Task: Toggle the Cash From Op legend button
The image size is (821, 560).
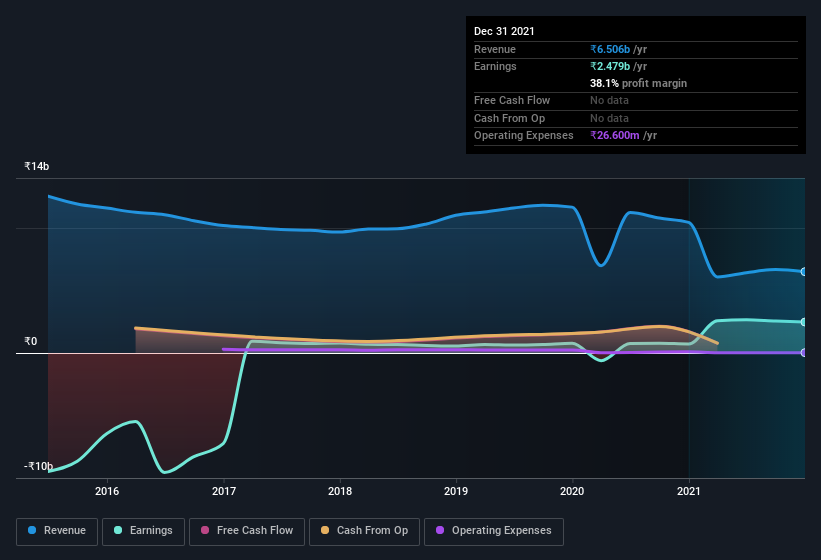Action: (x=364, y=531)
